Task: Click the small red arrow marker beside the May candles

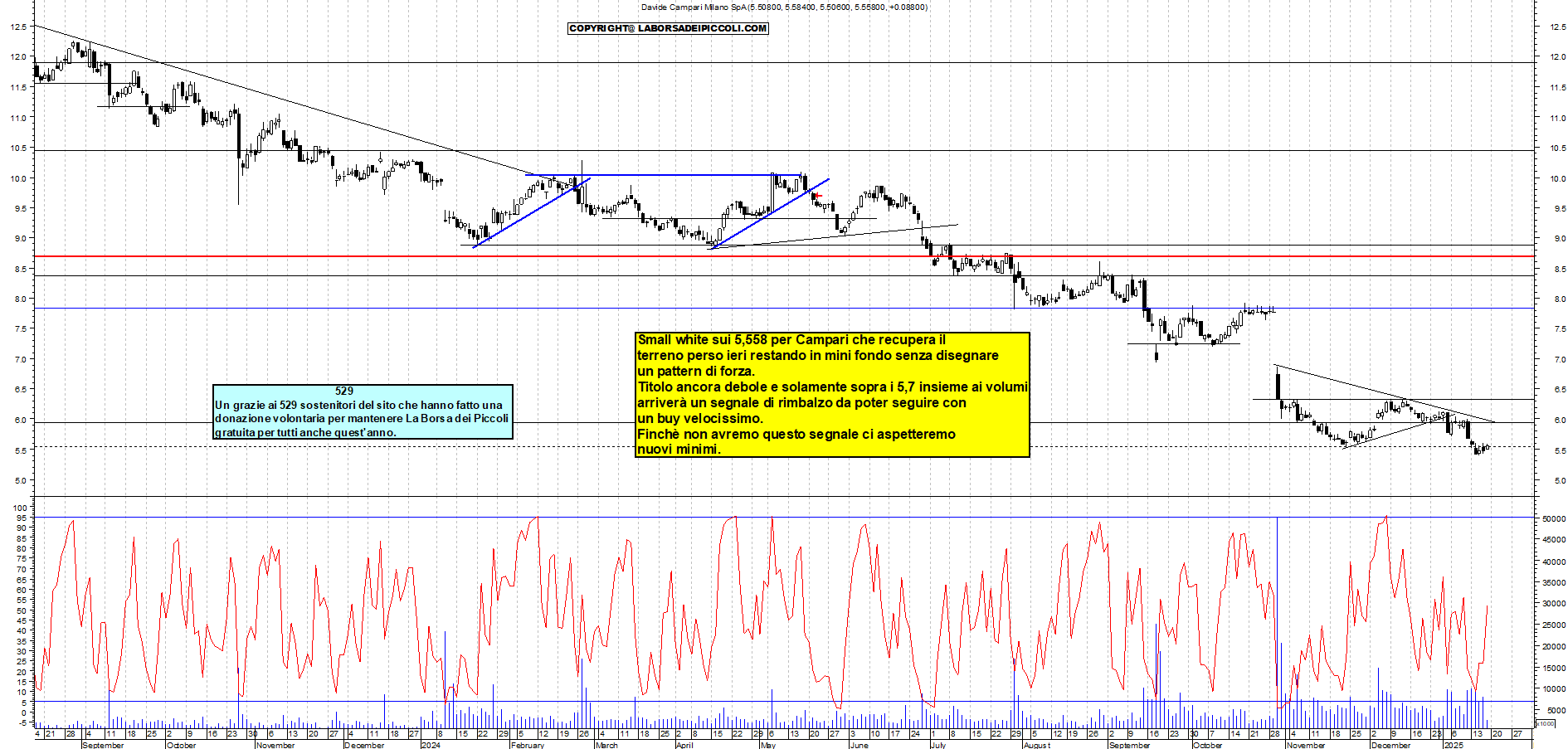Action: tap(818, 196)
